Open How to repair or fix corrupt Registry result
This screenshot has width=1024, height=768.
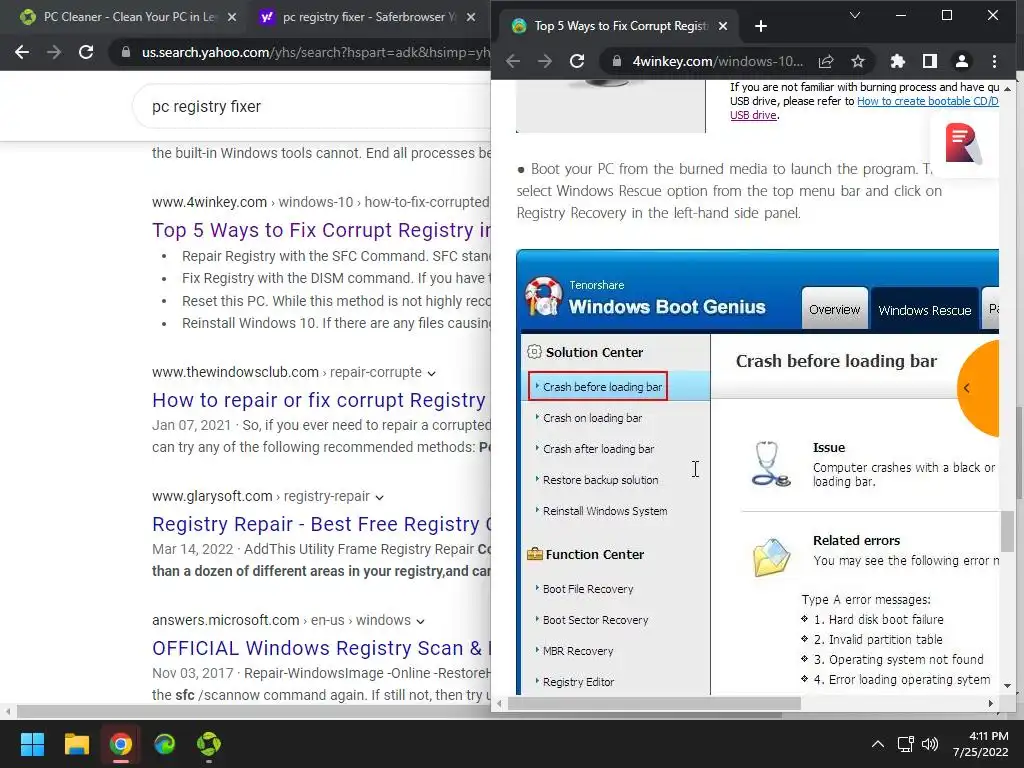coord(319,400)
